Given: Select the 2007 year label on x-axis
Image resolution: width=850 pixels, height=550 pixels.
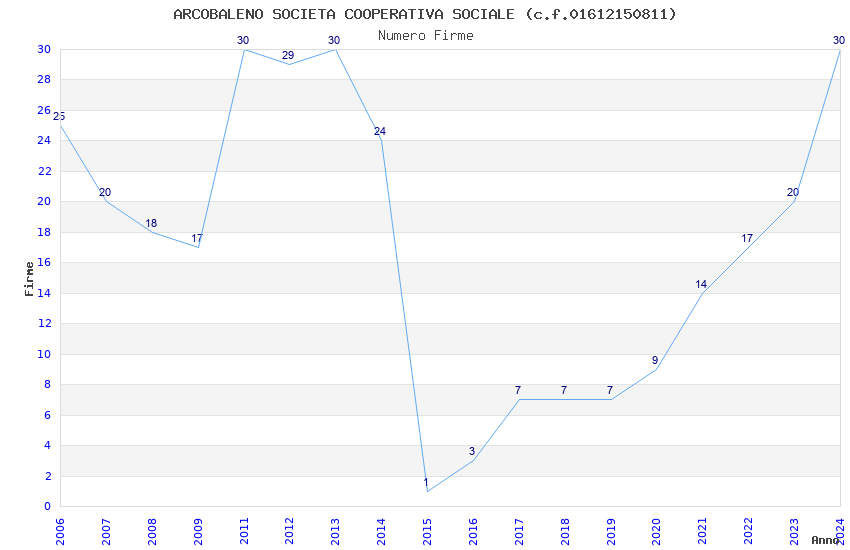Looking at the screenshot, I should 106,531.
